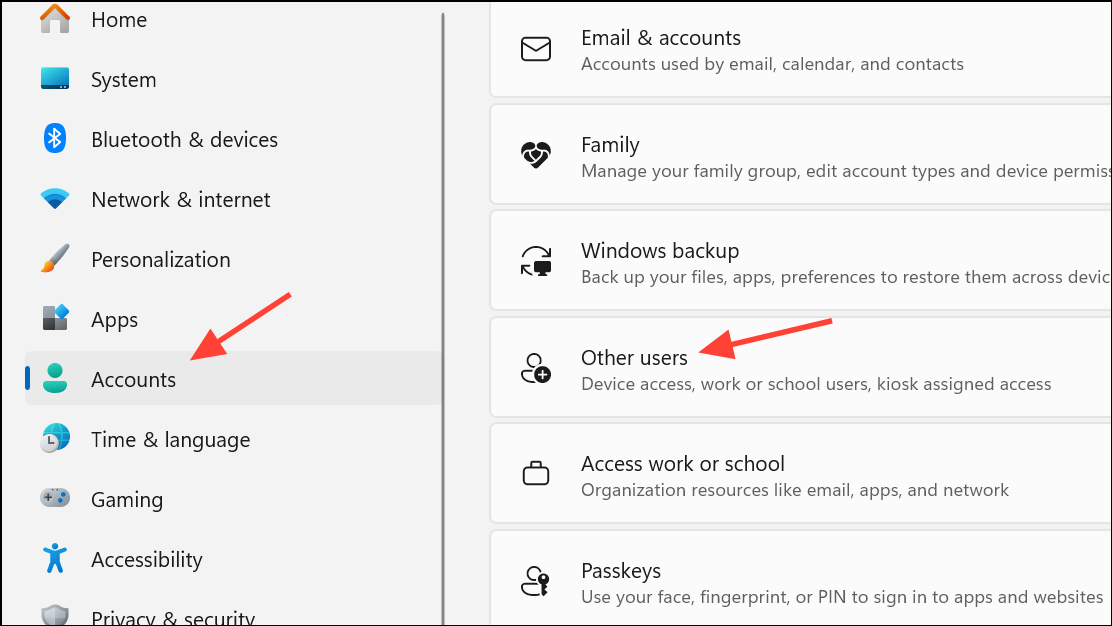Screen dimensions: 1112x626
Task: Click 'Accounts used by email, calendar, and contacts' text
Action: [772, 64]
